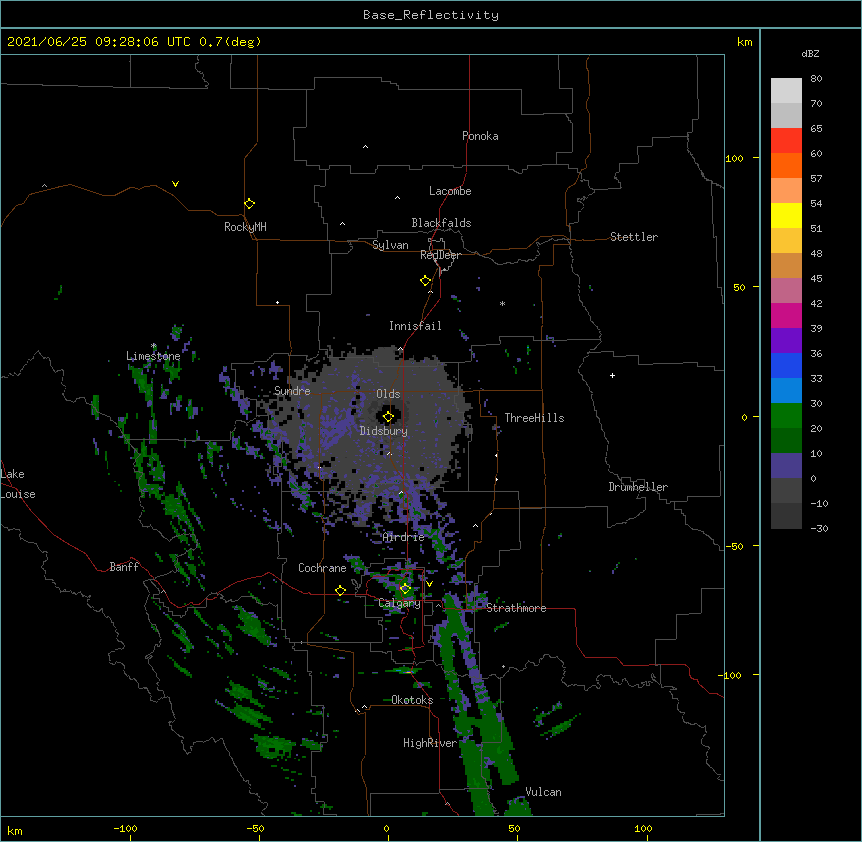The image size is (862, 842).
Task: Click the white asterisk above Limestone label
Action: (154, 346)
